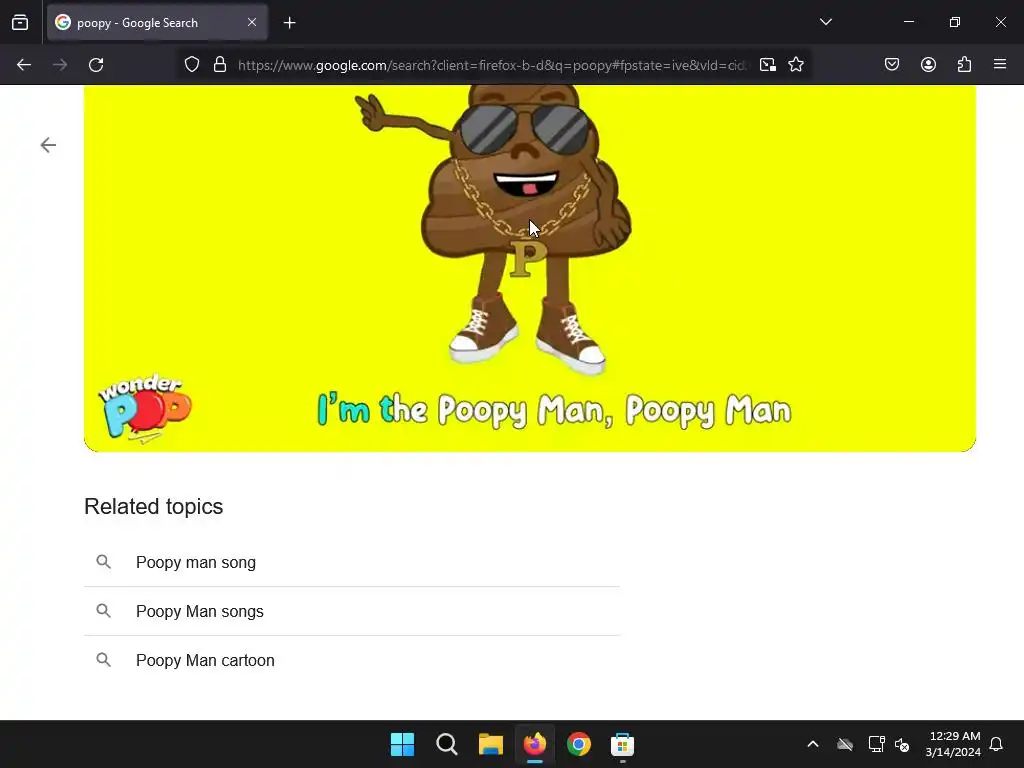Open Windows taskbar Search
Viewport: 1024px width, 768px height.
[x=447, y=744]
